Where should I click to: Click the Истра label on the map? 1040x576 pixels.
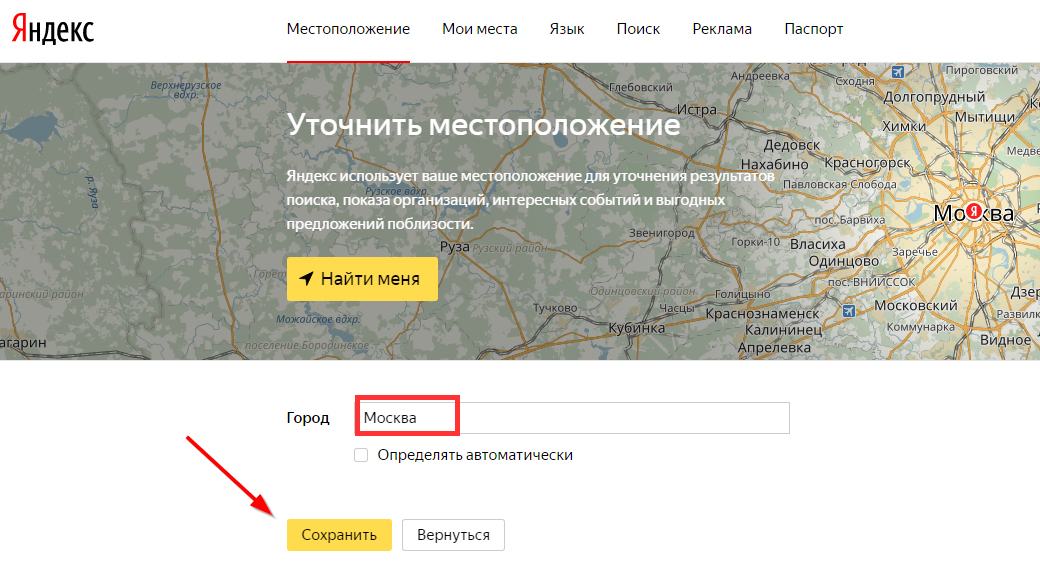697,109
